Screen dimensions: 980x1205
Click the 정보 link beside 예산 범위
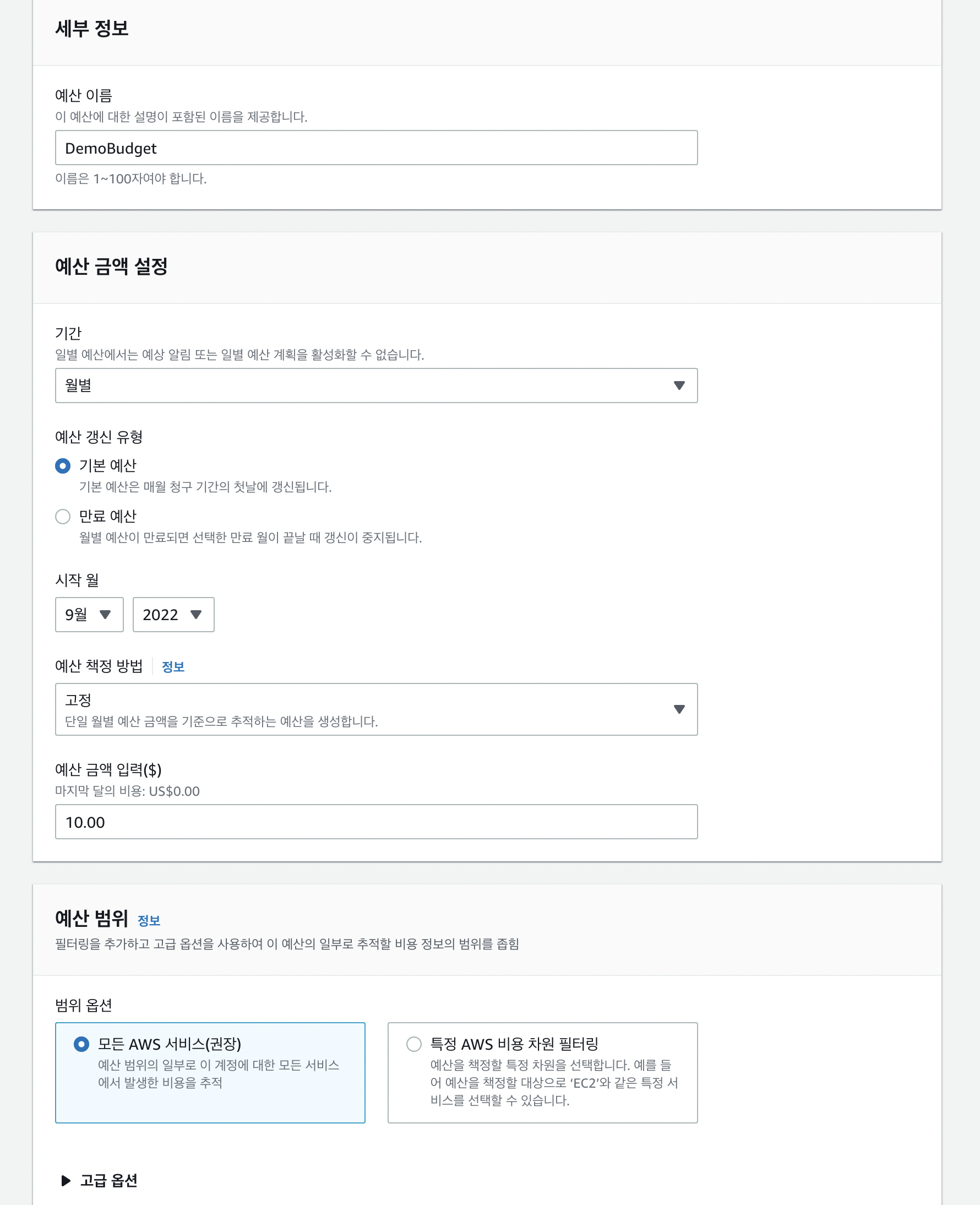pos(149,920)
